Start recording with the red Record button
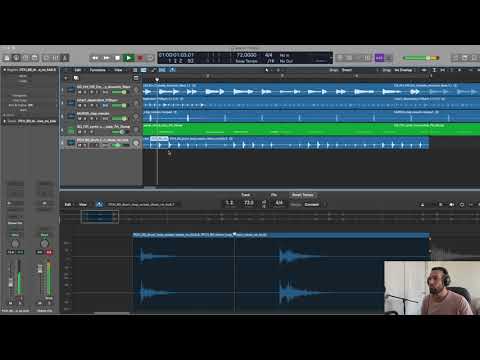 pos(140,58)
